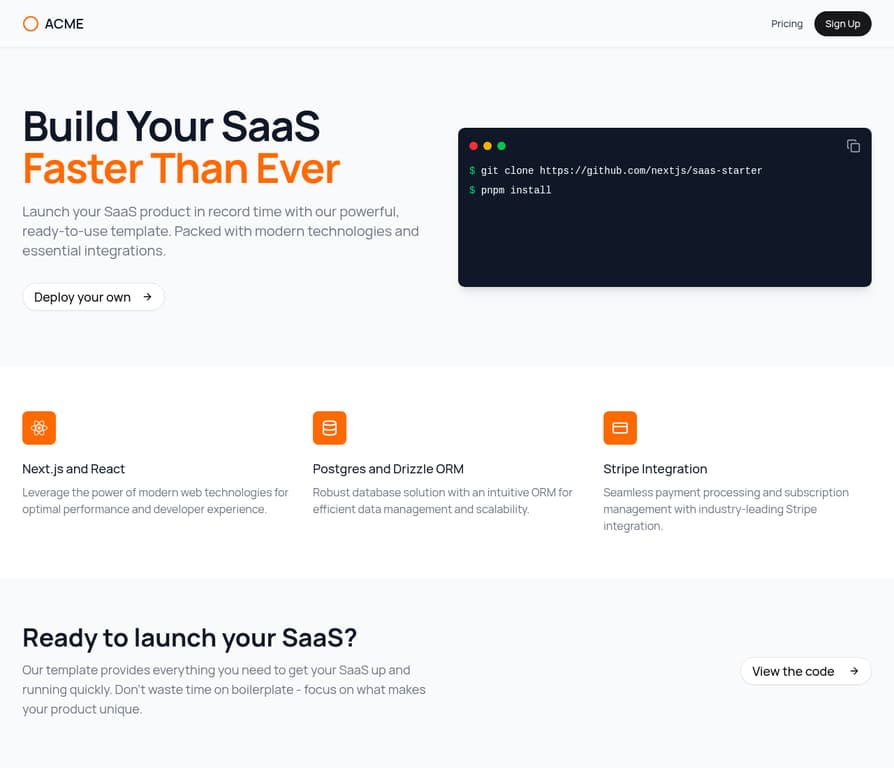Click the Deploy your own button label
894x768 pixels.
82,297
